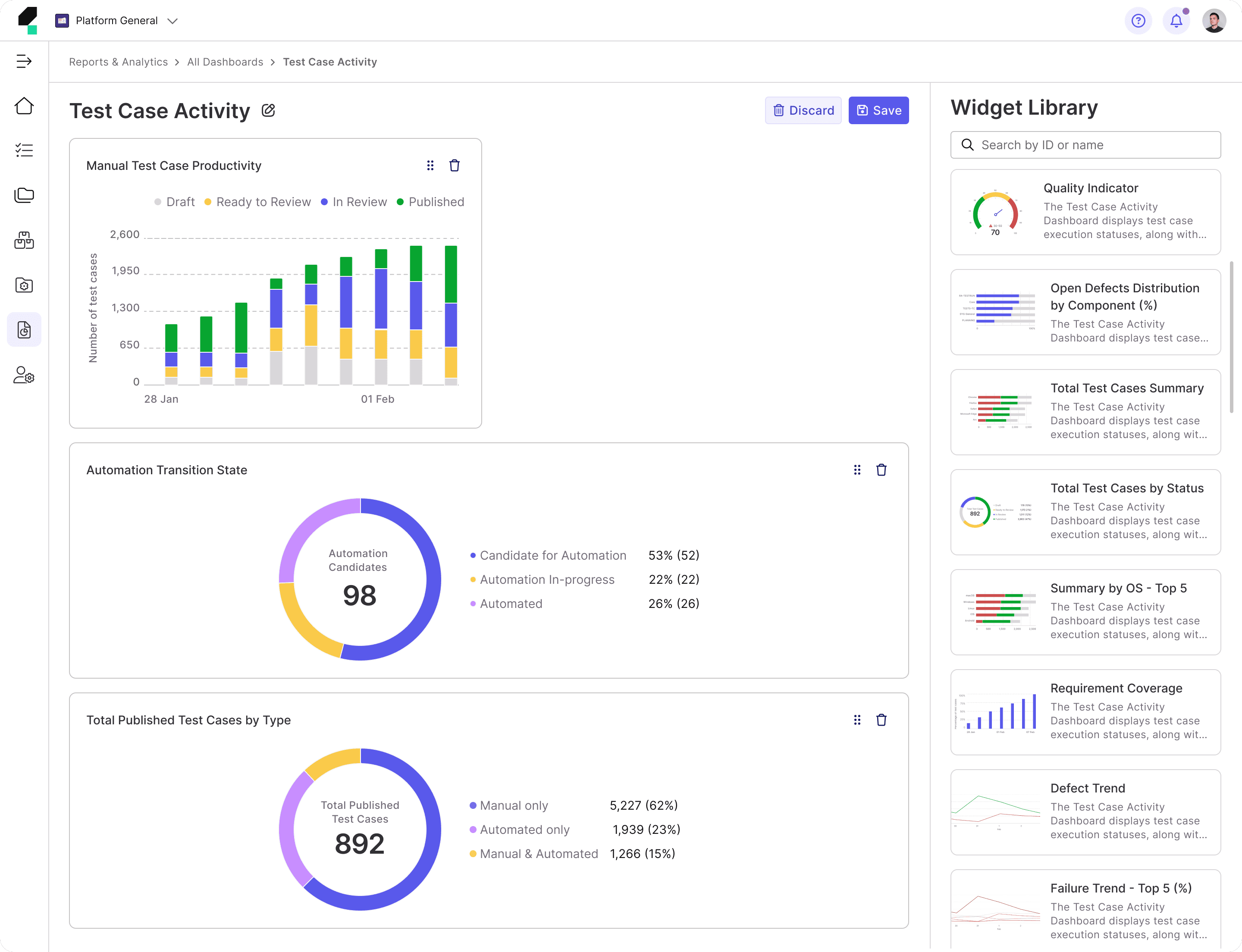This screenshot has height=952, width=1242.
Task: Navigate to All Dashboards breadcrumb
Action: point(225,62)
